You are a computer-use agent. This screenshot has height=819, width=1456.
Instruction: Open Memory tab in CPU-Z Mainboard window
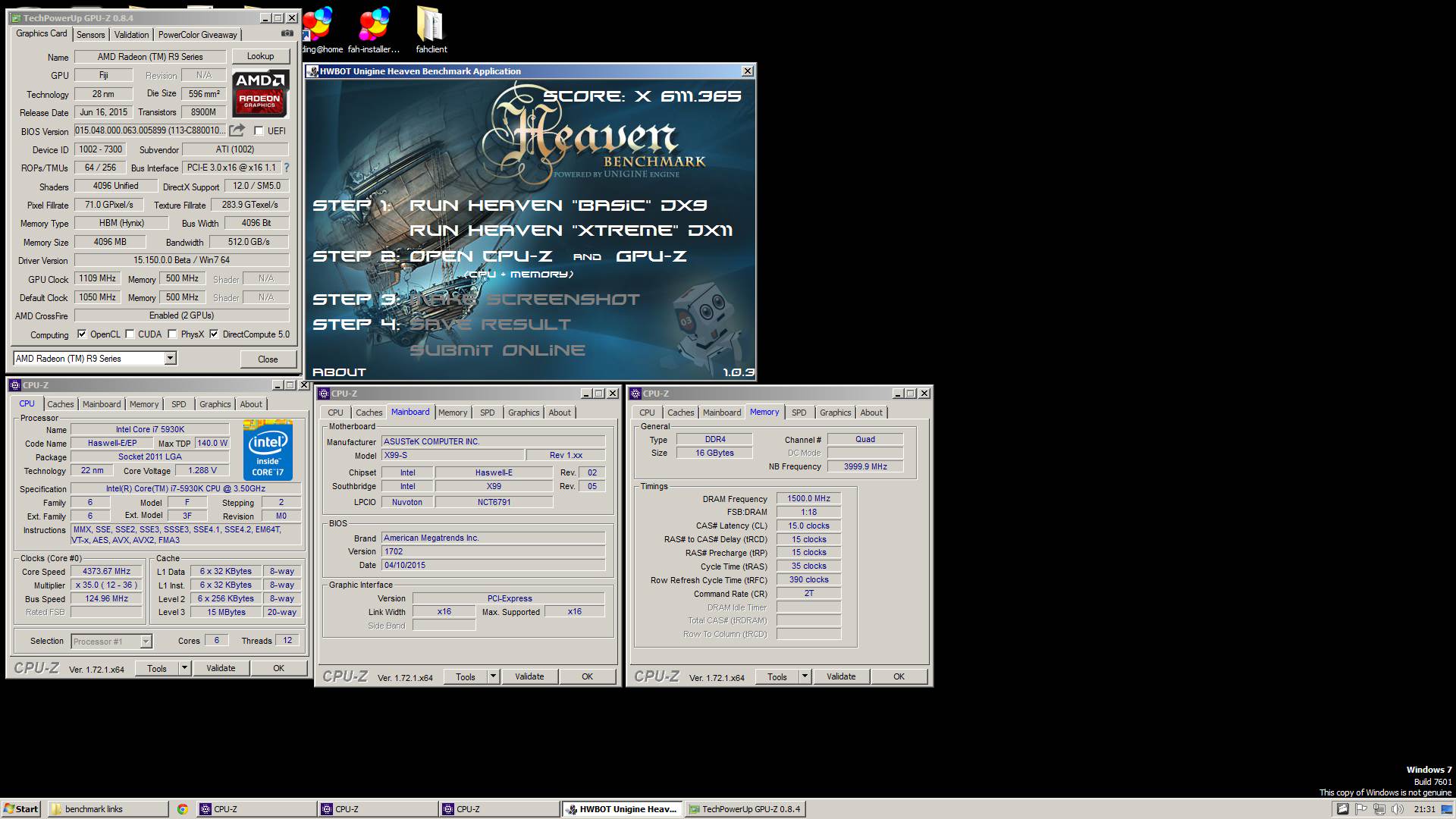pos(453,413)
